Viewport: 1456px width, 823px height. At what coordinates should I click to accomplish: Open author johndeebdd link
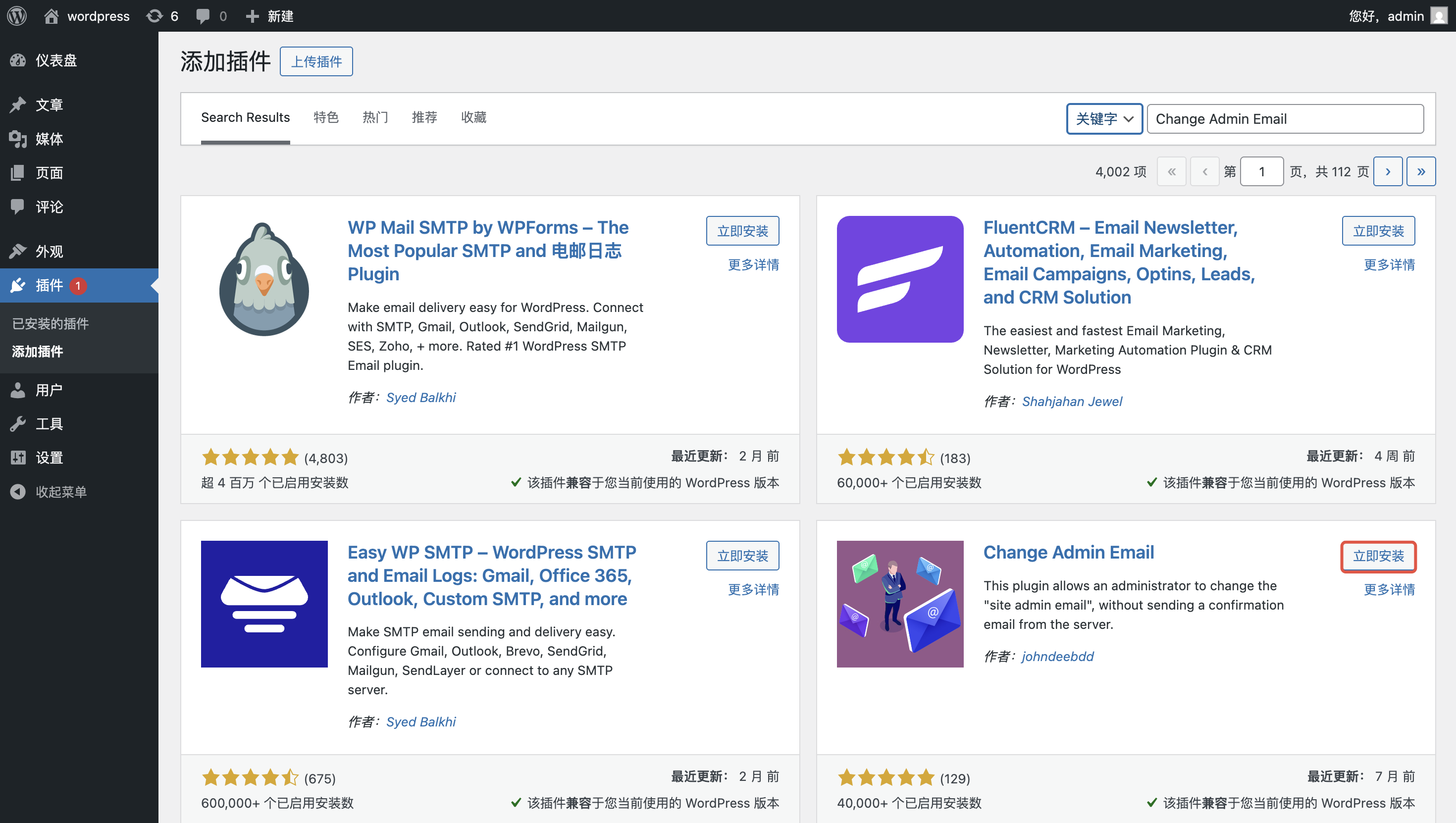pyautogui.click(x=1057, y=656)
